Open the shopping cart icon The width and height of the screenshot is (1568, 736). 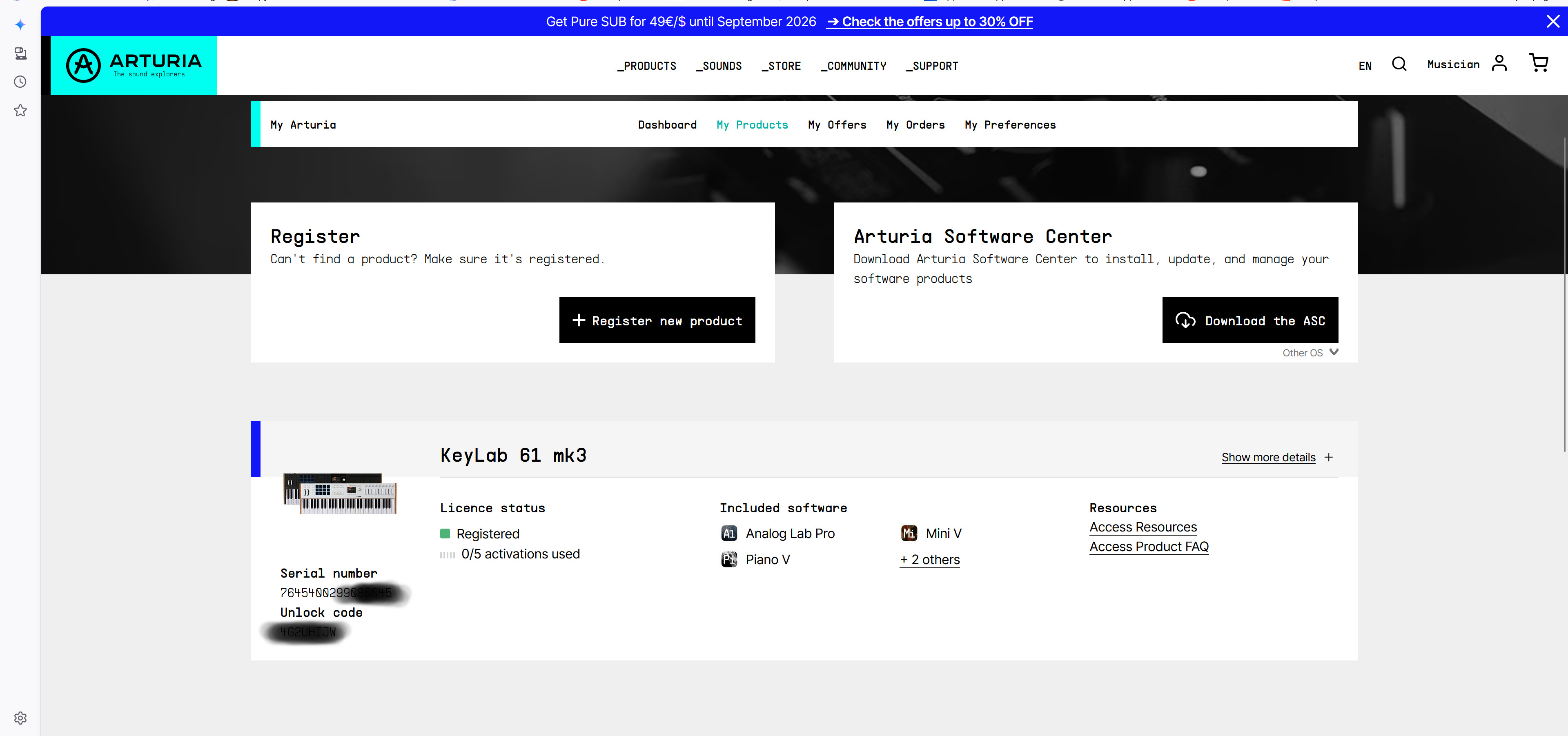pos(1538,62)
